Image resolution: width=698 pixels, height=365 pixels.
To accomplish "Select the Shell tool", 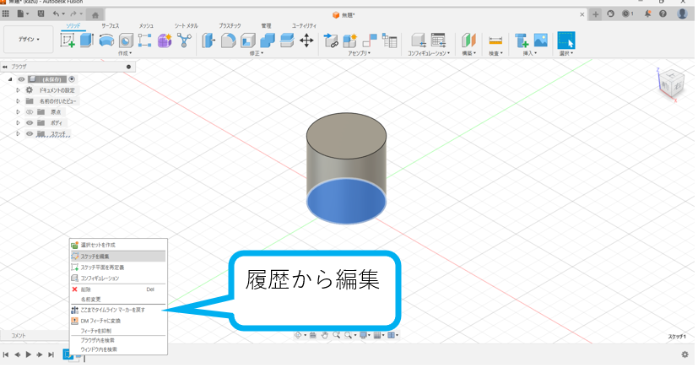I will (248, 41).
